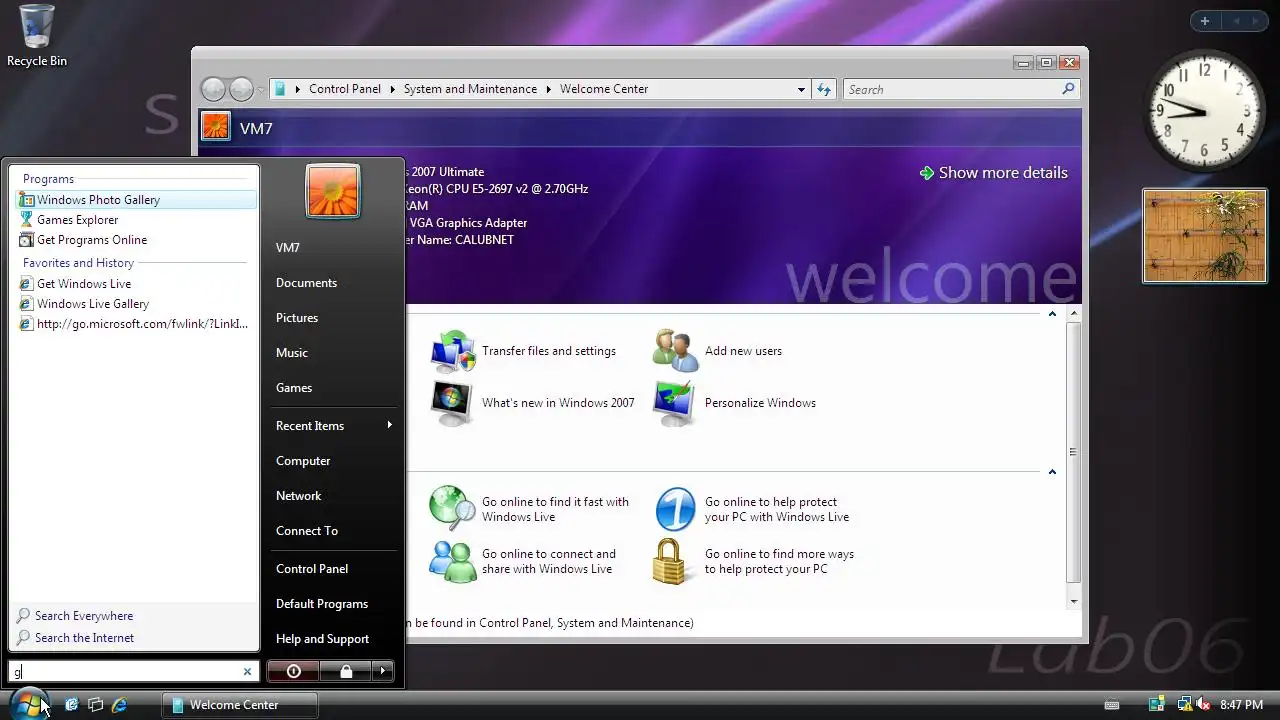Open Go online to find more ways
The image size is (1280, 720).
click(753, 561)
